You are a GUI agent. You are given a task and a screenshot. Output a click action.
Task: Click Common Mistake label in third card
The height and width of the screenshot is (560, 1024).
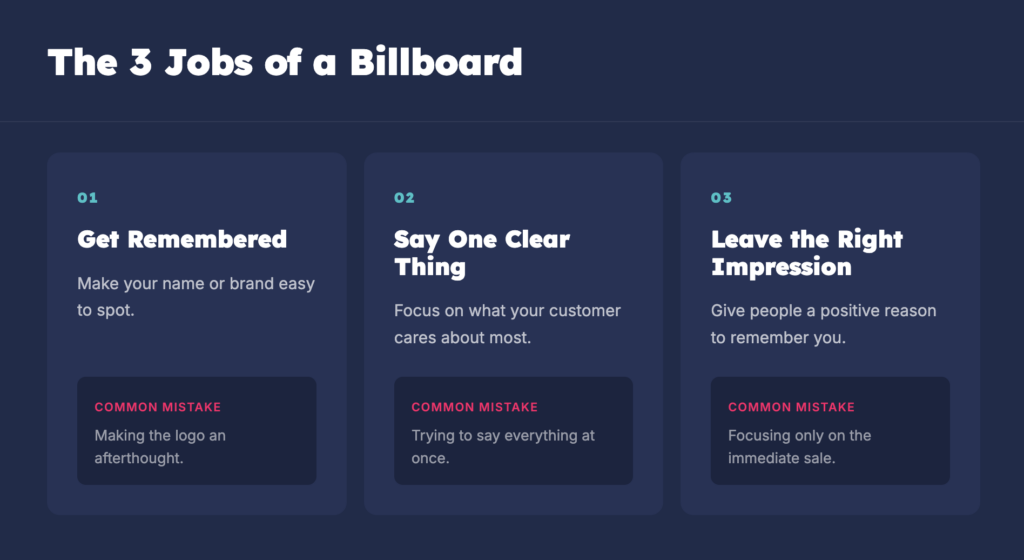point(792,407)
